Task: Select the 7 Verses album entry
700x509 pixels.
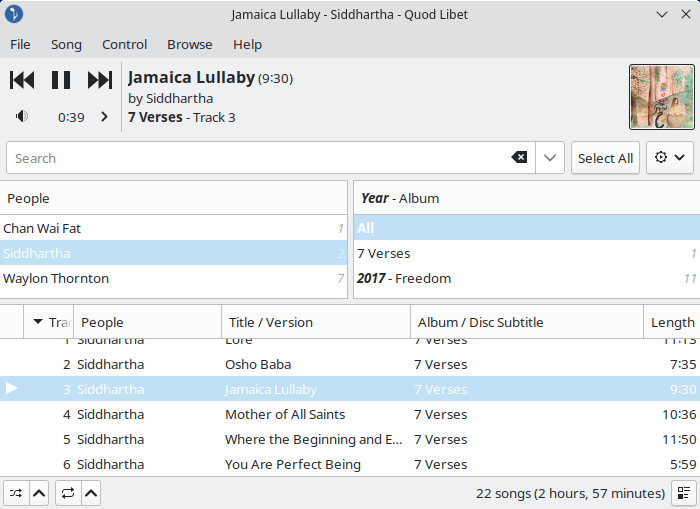Action: pyautogui.click(x=527, y=253)
